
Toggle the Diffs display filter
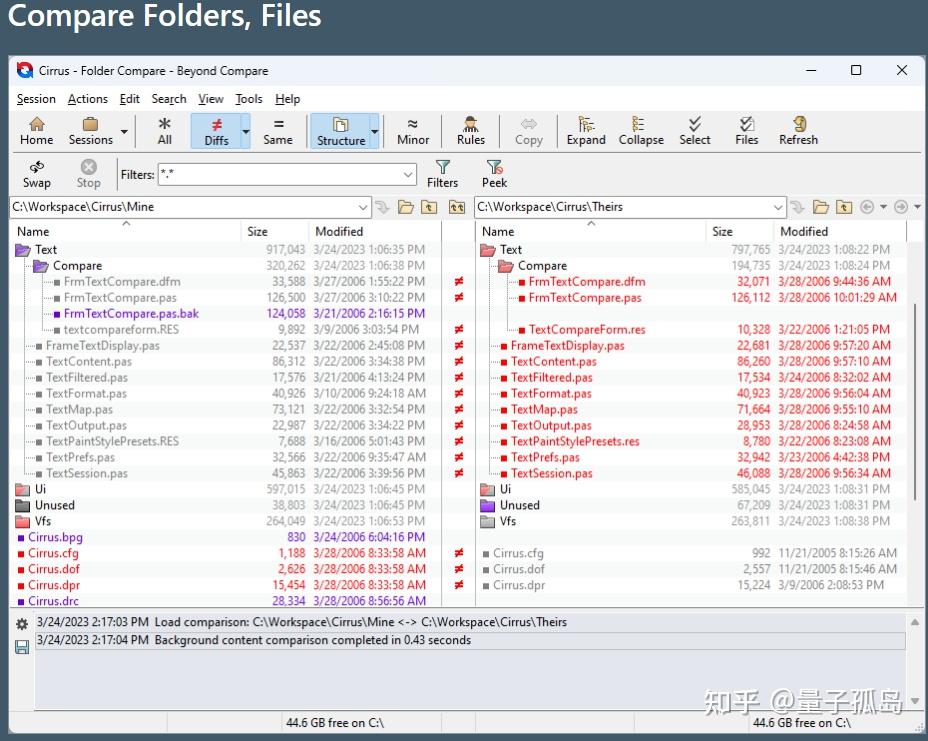216,131
